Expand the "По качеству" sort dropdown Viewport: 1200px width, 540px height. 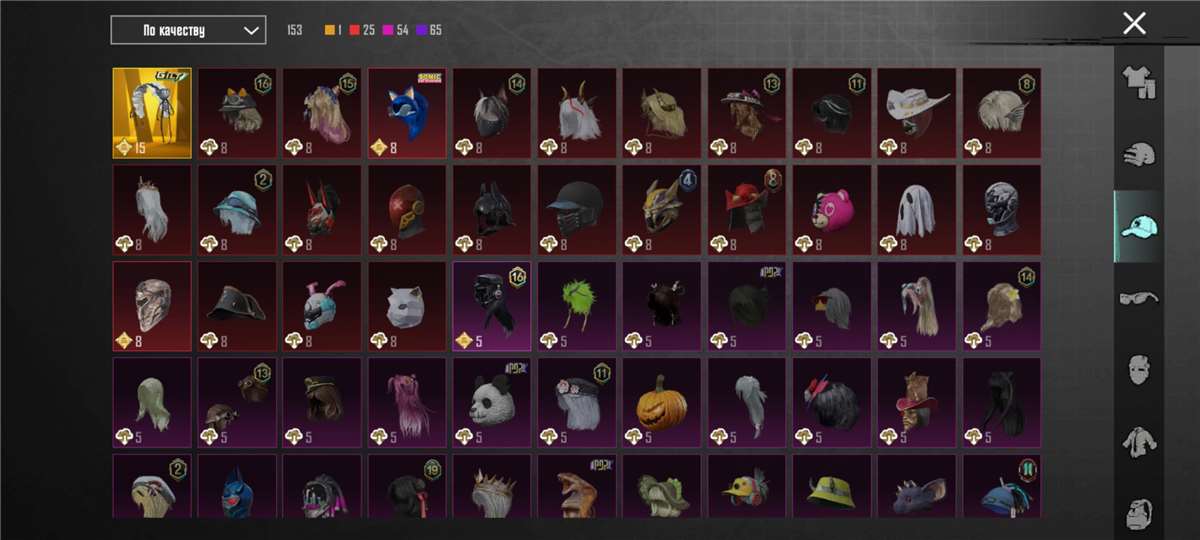pyautogui.click(x=188, y=30)
